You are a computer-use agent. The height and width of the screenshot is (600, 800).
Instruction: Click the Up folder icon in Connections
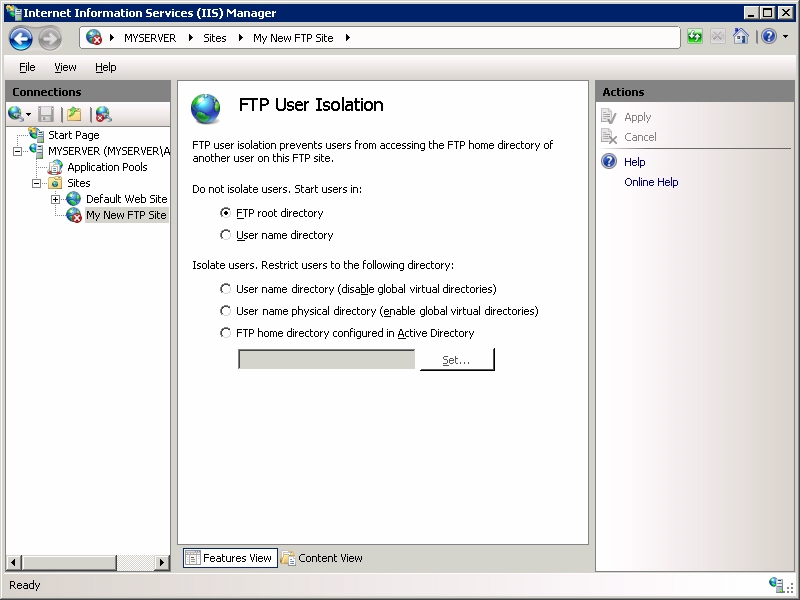74,114
